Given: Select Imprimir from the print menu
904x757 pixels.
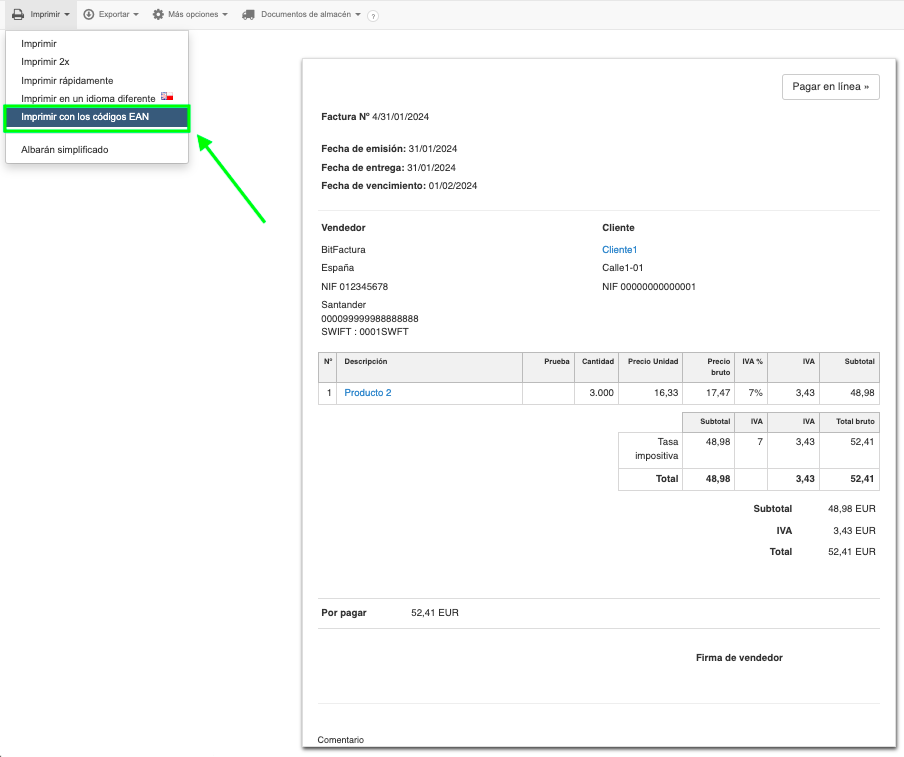Looking at the screenshot, I should pyautogui.click(x=39, y=44).
